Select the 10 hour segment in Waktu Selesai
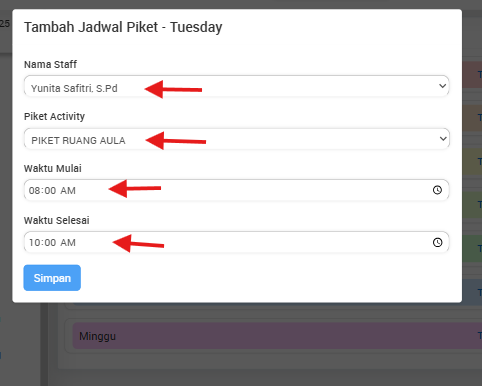The height and width of the screenshot is (386, 482). coord(34,242)
